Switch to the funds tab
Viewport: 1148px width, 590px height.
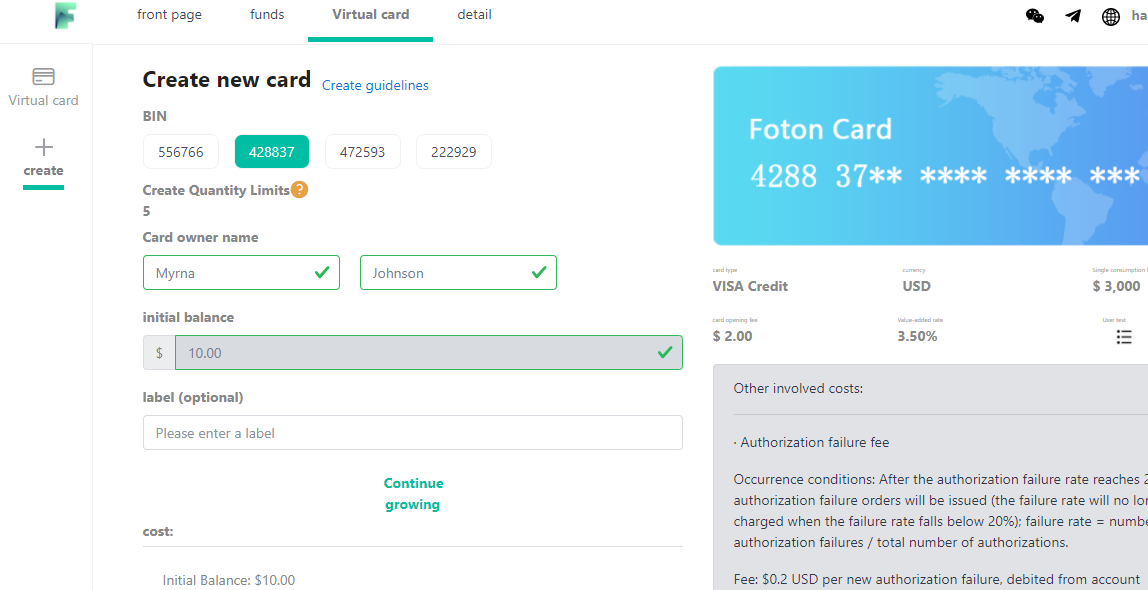pos(267,15)
